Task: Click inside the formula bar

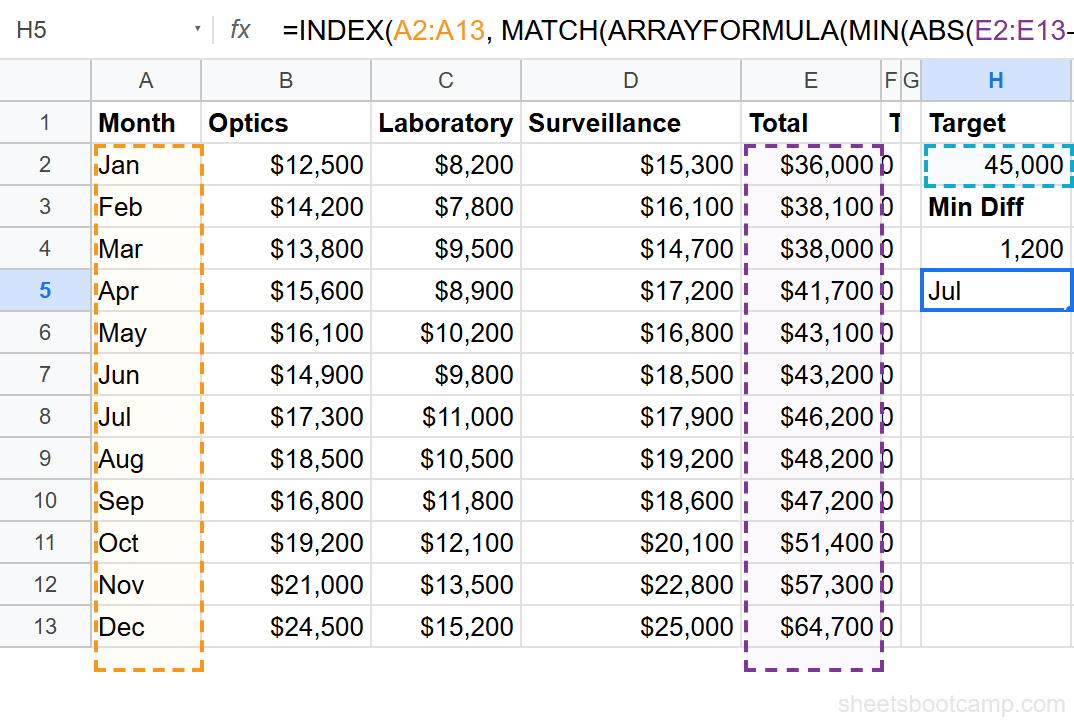Action: coord(600,31)
